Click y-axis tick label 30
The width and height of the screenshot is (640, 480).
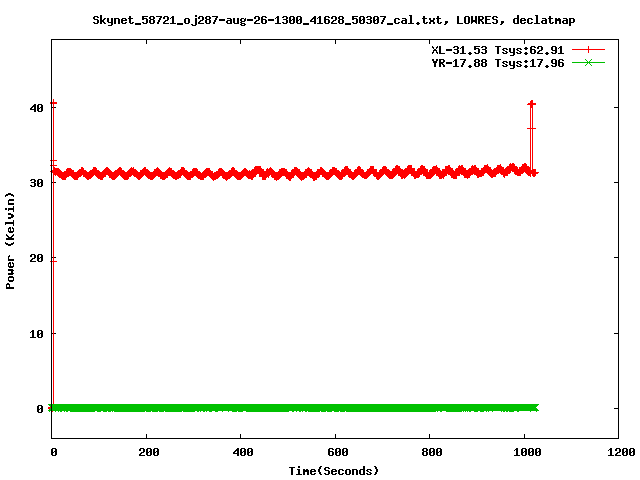point(36,183)
